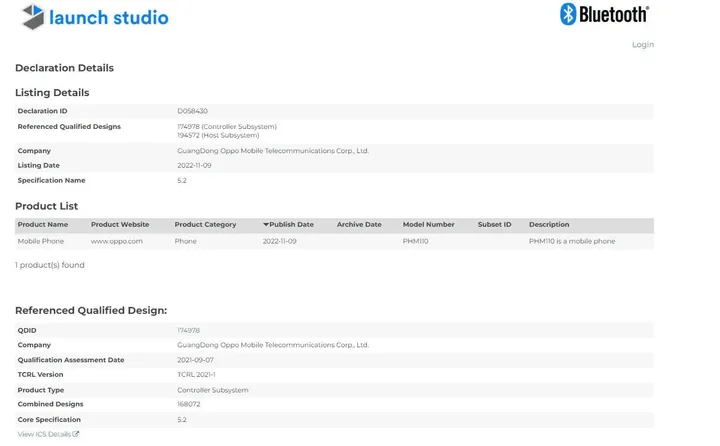Viewport: 720px width, 446px height.
Task: Click the Archive Date column header
Action: pyautogui.click(x=359, y=225)
